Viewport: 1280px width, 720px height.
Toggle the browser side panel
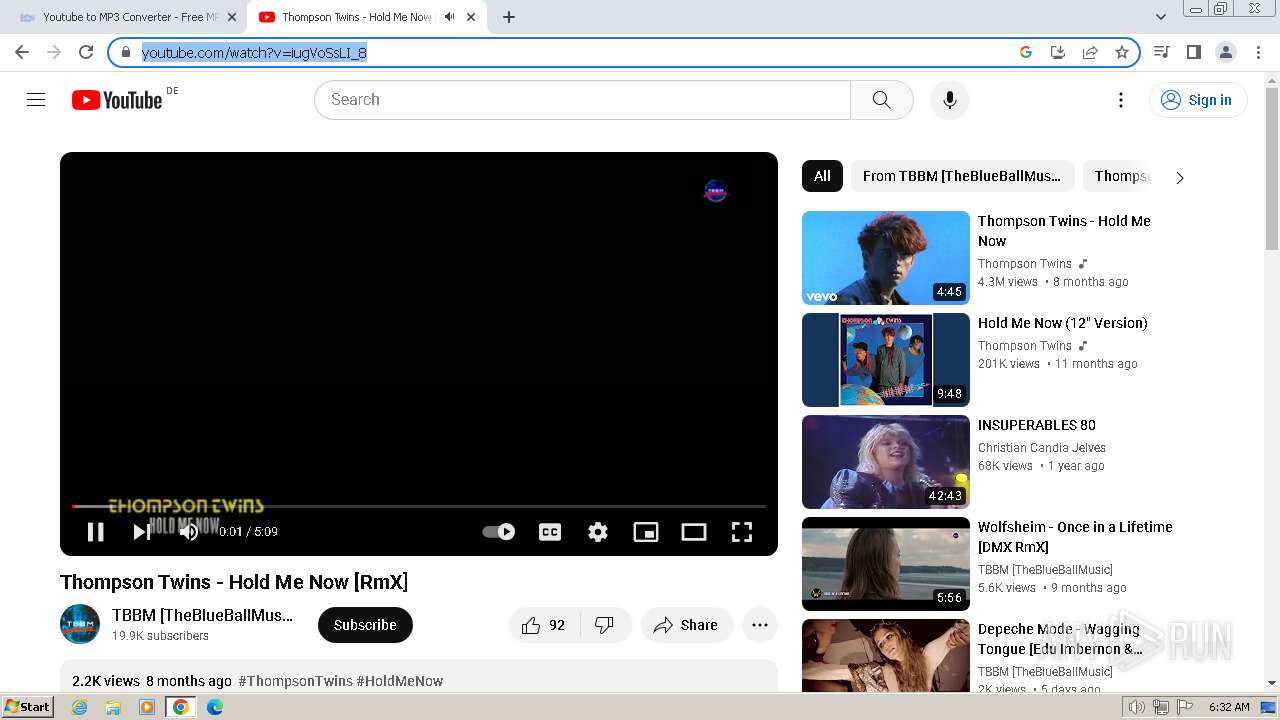[x=1194, y=52]
